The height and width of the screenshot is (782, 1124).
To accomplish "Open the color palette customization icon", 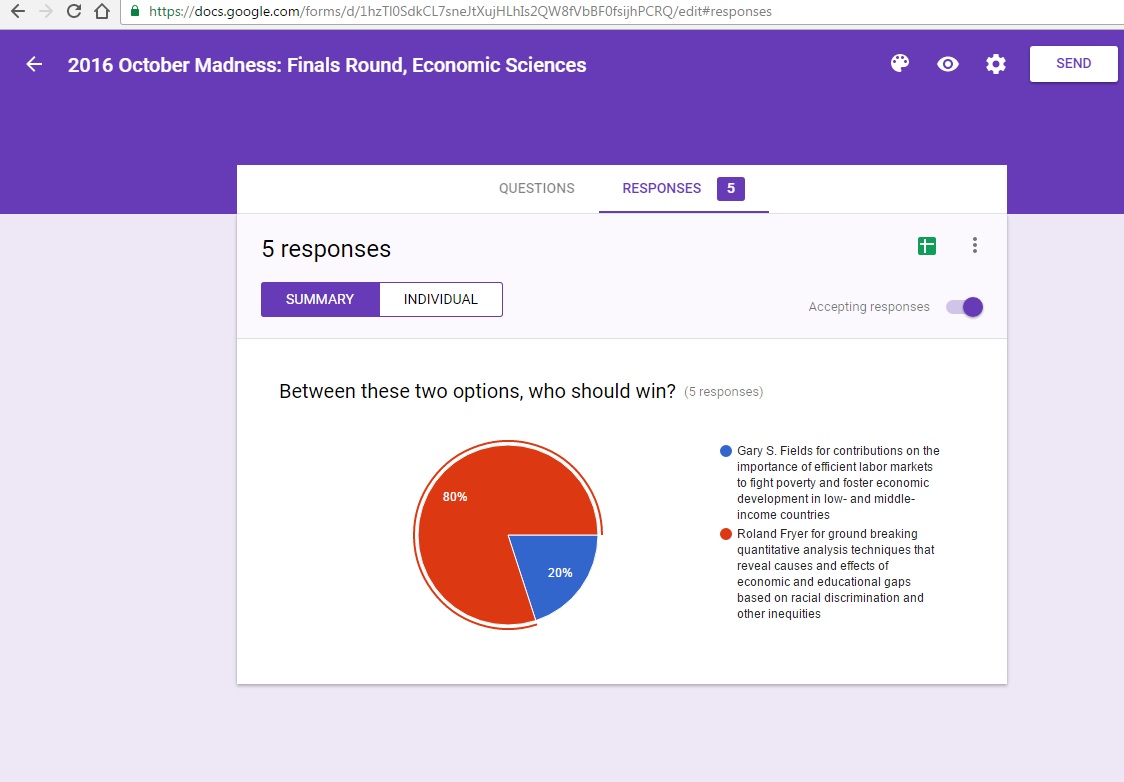I will pyautogui.click(x=900, y=64).
